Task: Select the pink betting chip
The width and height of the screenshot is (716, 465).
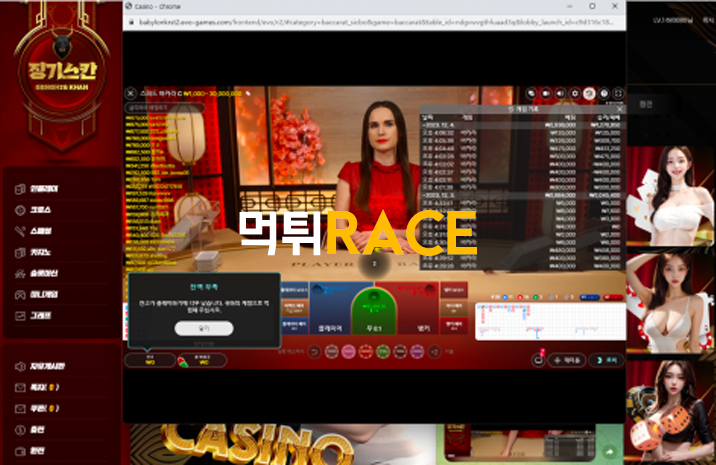Action: pos(348,351)
